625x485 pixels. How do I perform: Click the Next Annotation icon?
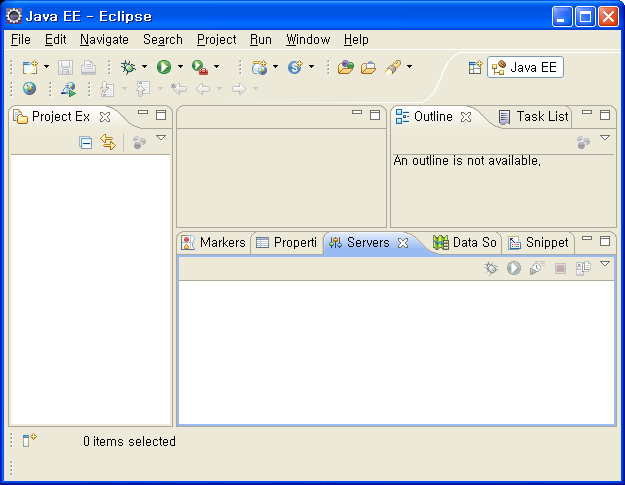point(107,89)
